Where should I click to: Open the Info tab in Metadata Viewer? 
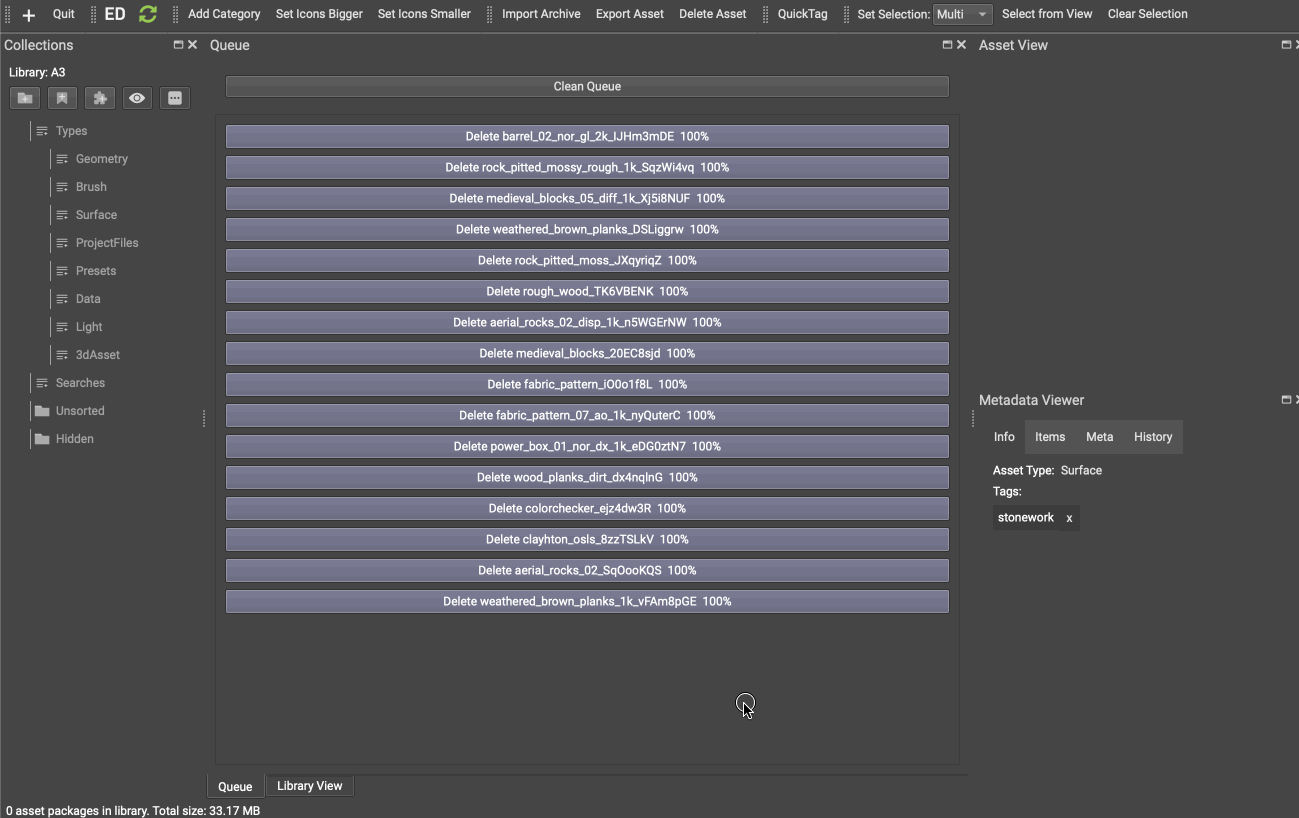(x=1004, y=437)
